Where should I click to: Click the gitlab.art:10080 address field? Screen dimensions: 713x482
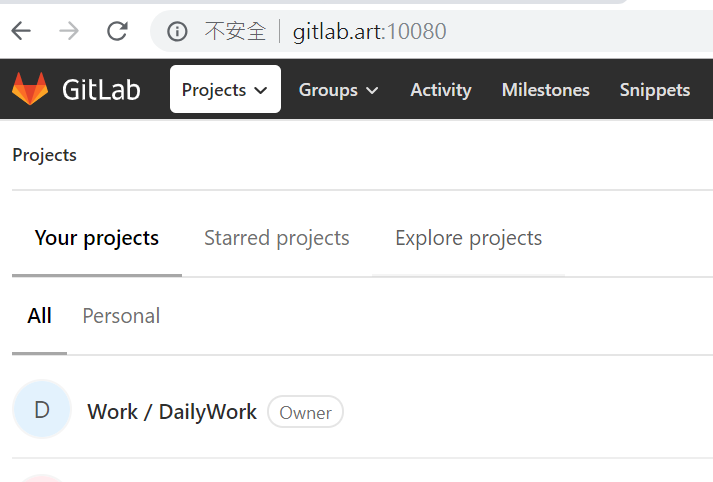369,31
